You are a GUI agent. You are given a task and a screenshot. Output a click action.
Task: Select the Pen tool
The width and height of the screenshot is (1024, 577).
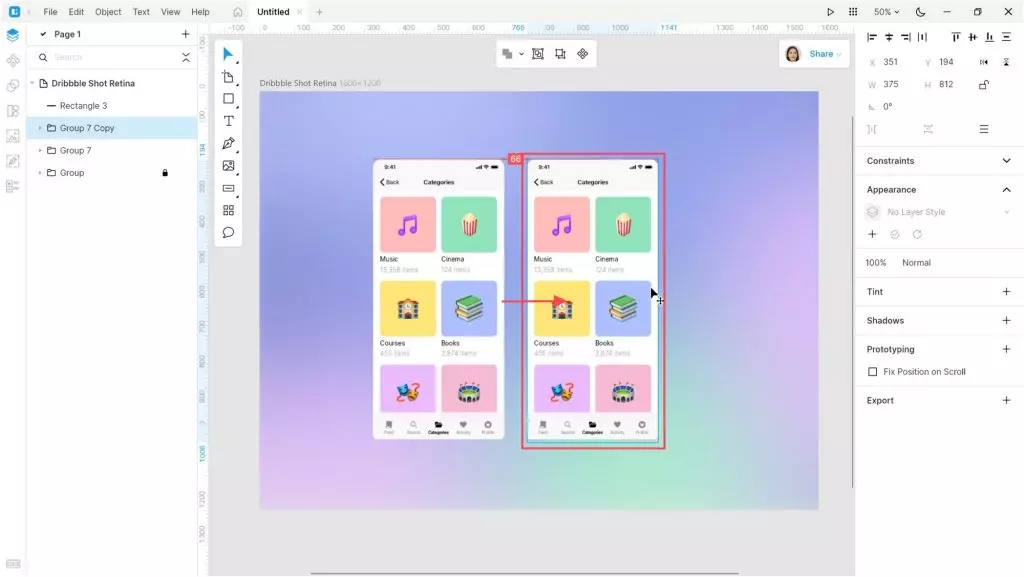pos(228,144)
